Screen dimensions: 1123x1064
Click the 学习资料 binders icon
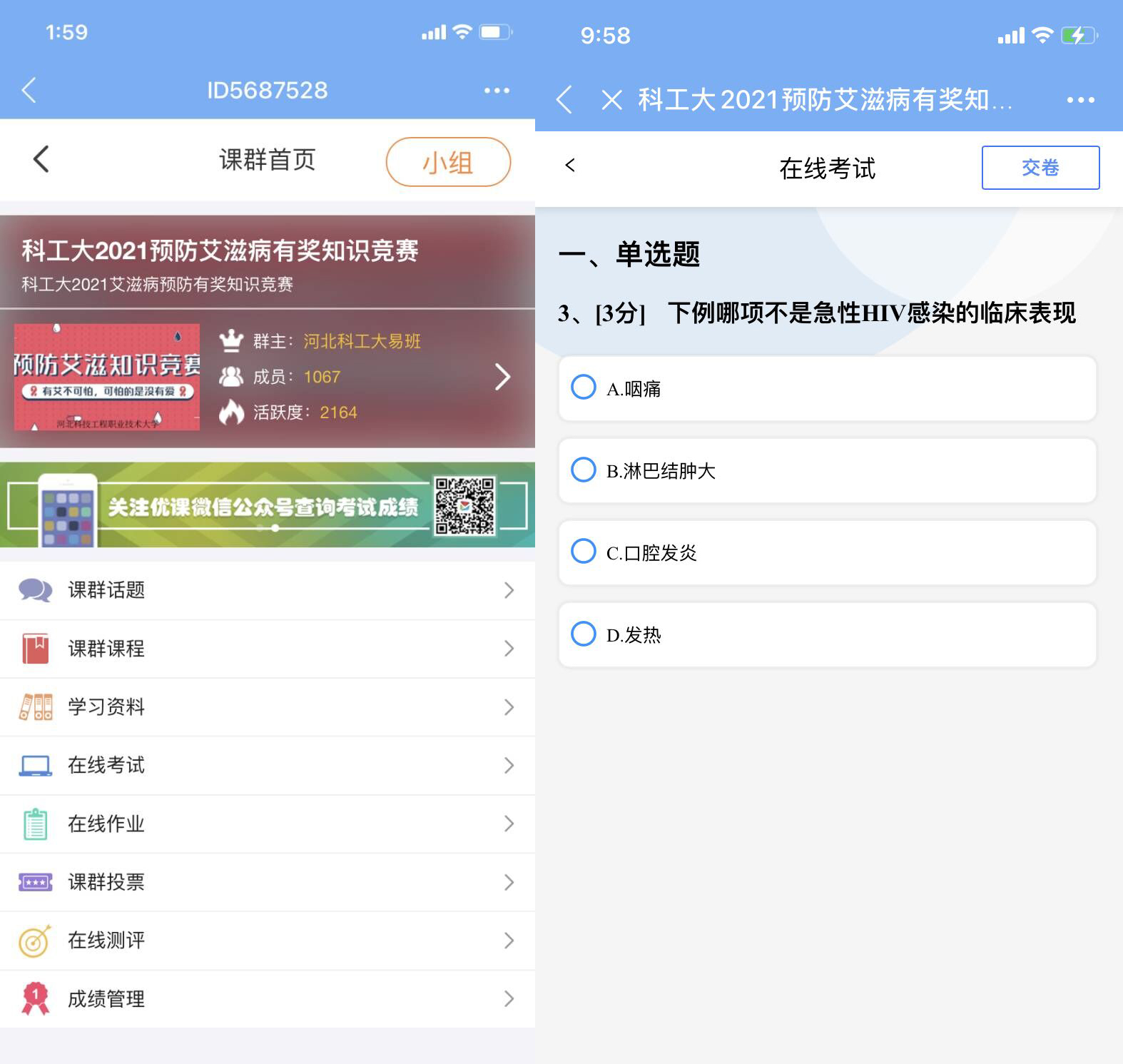tap(35, 707)
